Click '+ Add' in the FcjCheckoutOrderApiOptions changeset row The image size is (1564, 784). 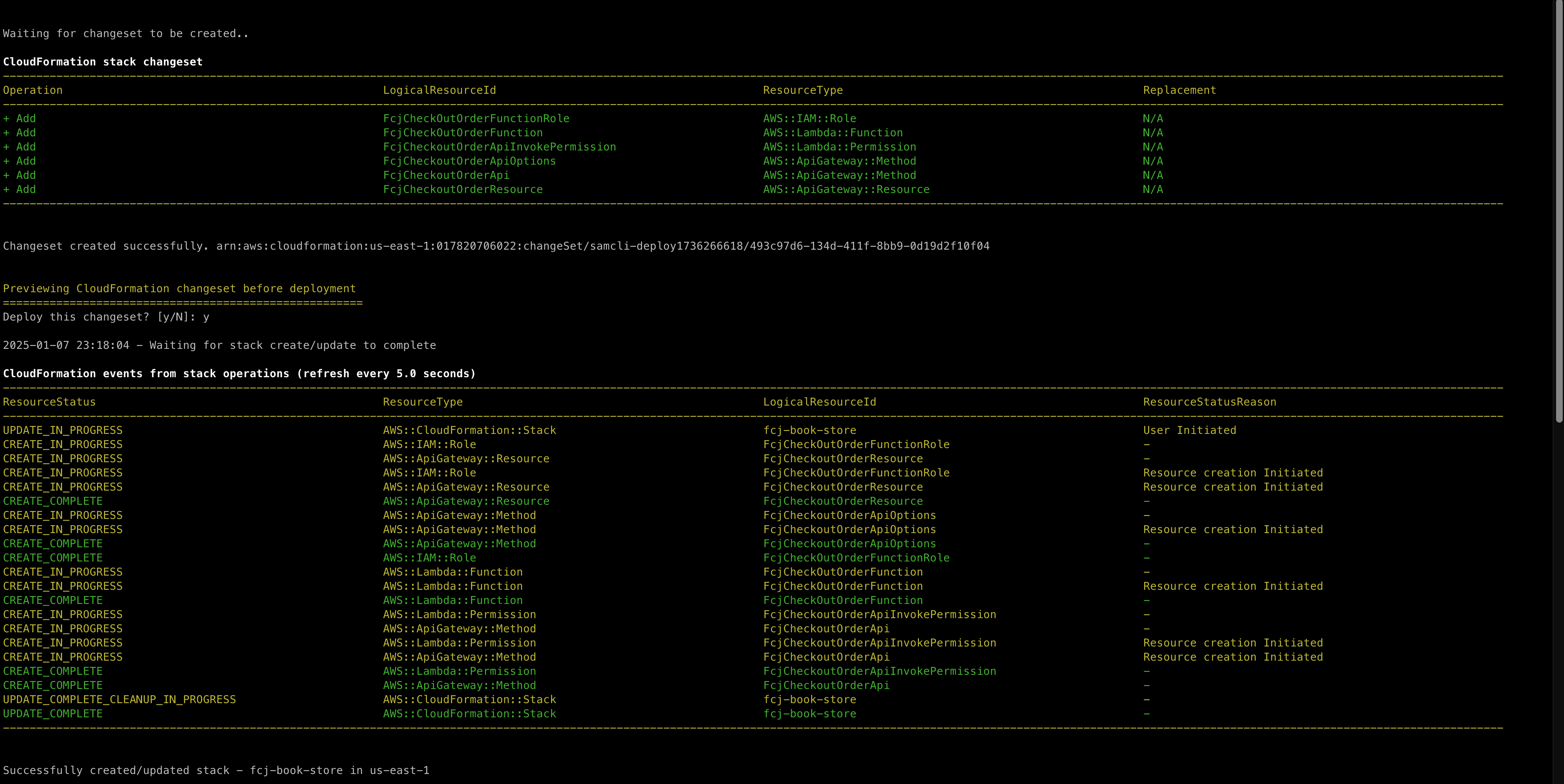tap(20, 161)
